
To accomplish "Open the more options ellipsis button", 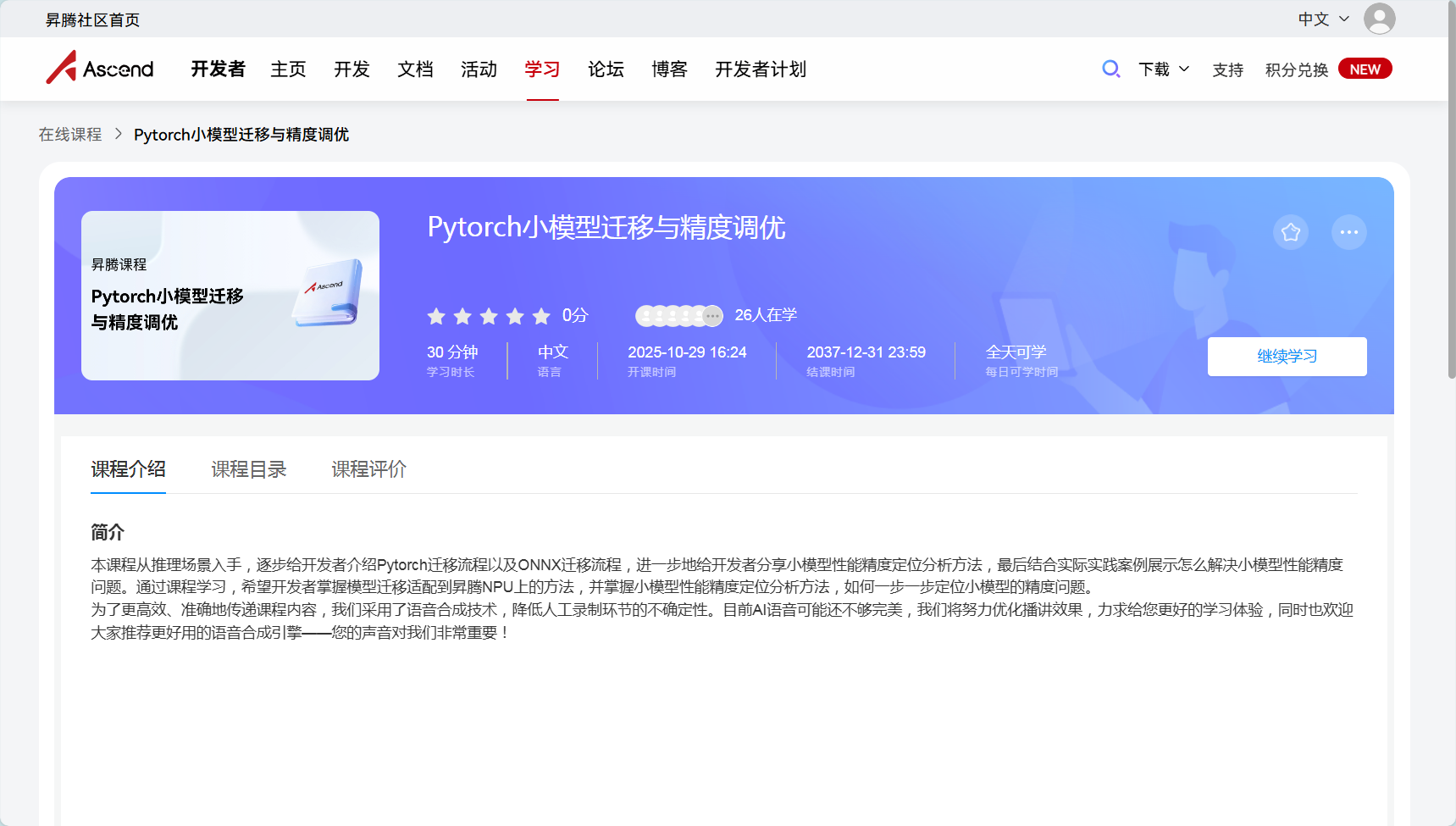I will click(x=1348, y=232).
